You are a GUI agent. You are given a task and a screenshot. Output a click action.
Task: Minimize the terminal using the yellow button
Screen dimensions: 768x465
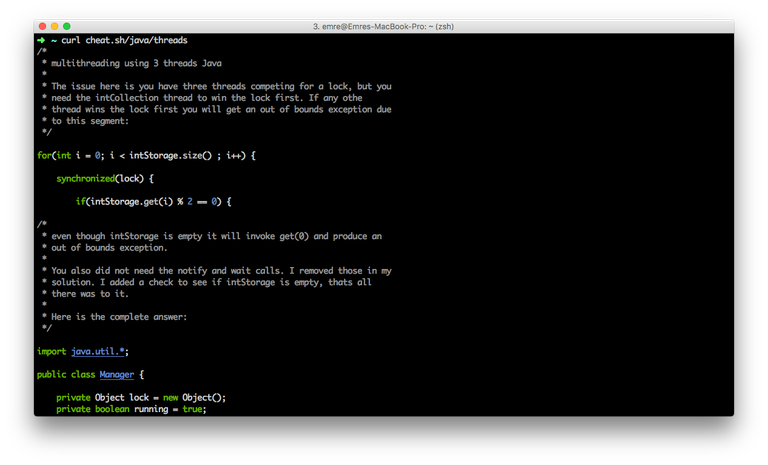54,25
